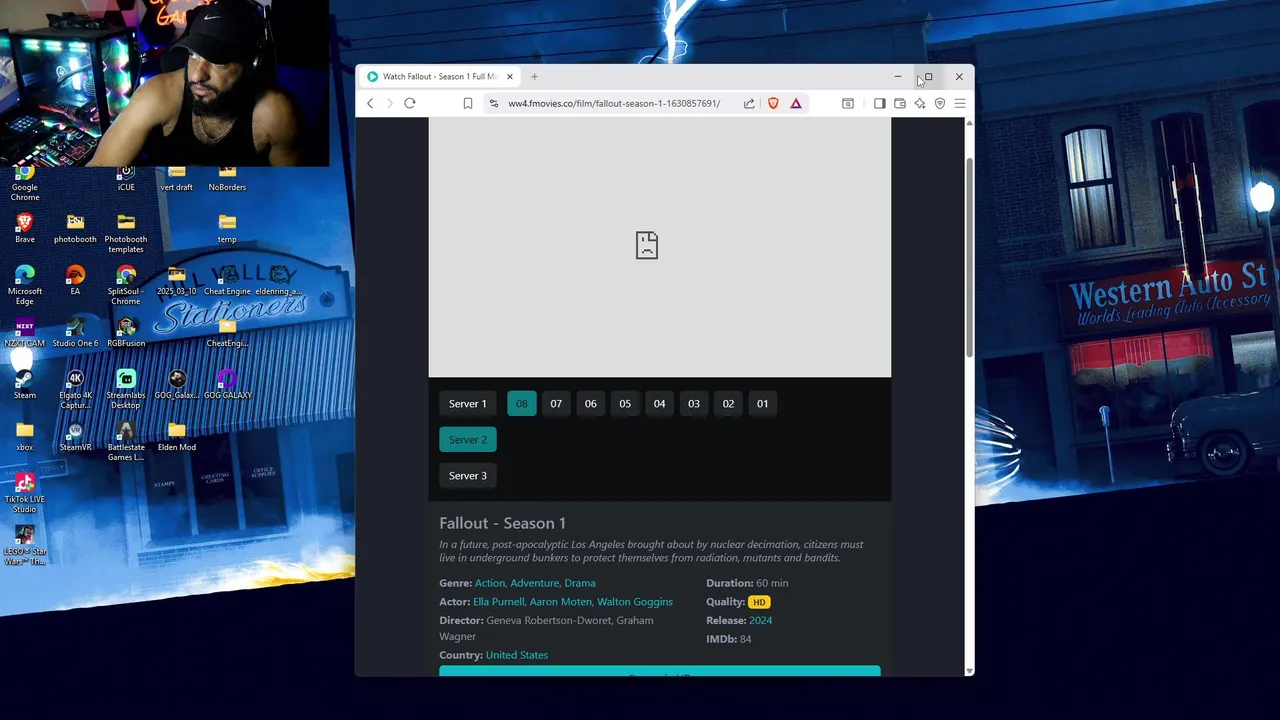Open actor Walton Goggins link
Viewport: 1280px width, 720px height.
pyautogui.click(x=635, y=602)
